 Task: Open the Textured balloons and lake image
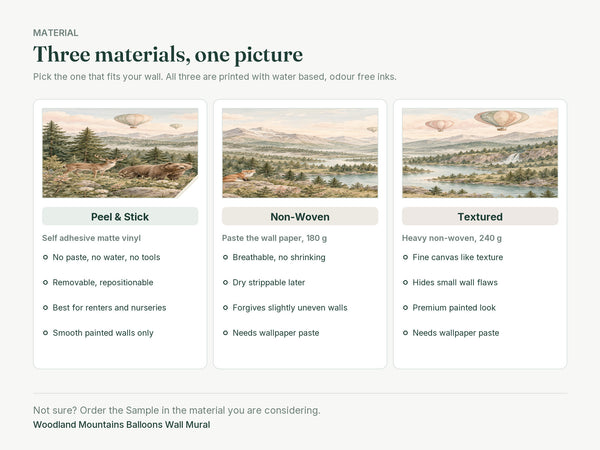point(480,153)
